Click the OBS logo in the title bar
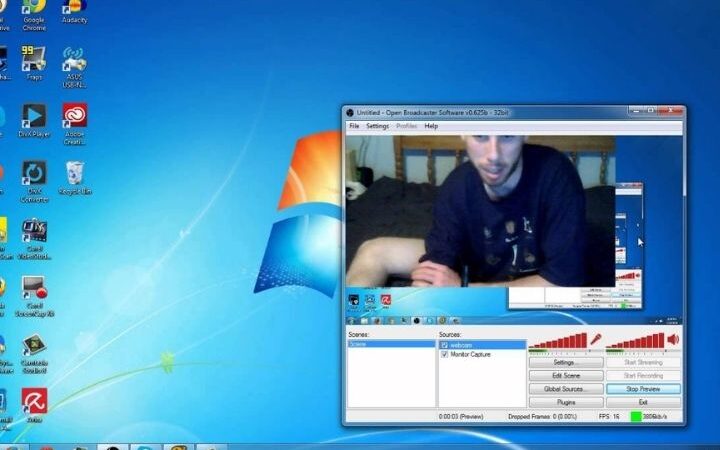The width and height of the screenshot is (720, 450). click(350, 112)
